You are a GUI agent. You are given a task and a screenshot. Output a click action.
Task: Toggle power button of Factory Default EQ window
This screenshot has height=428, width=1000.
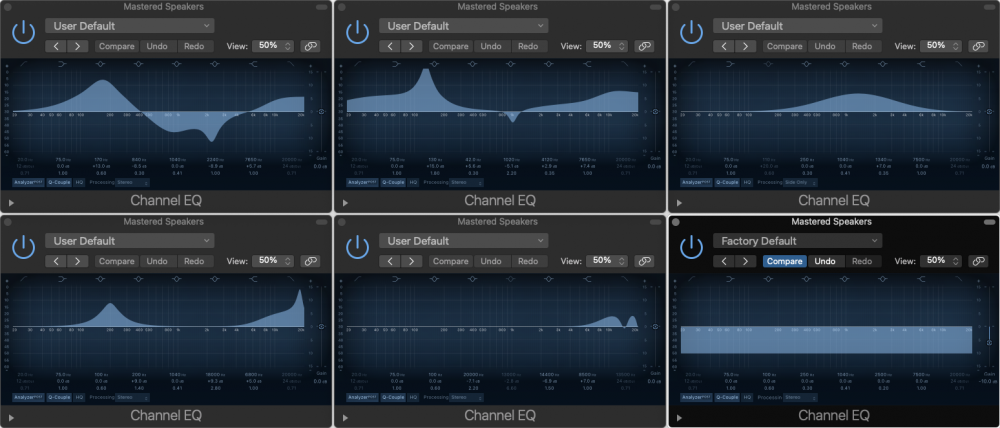691,247
